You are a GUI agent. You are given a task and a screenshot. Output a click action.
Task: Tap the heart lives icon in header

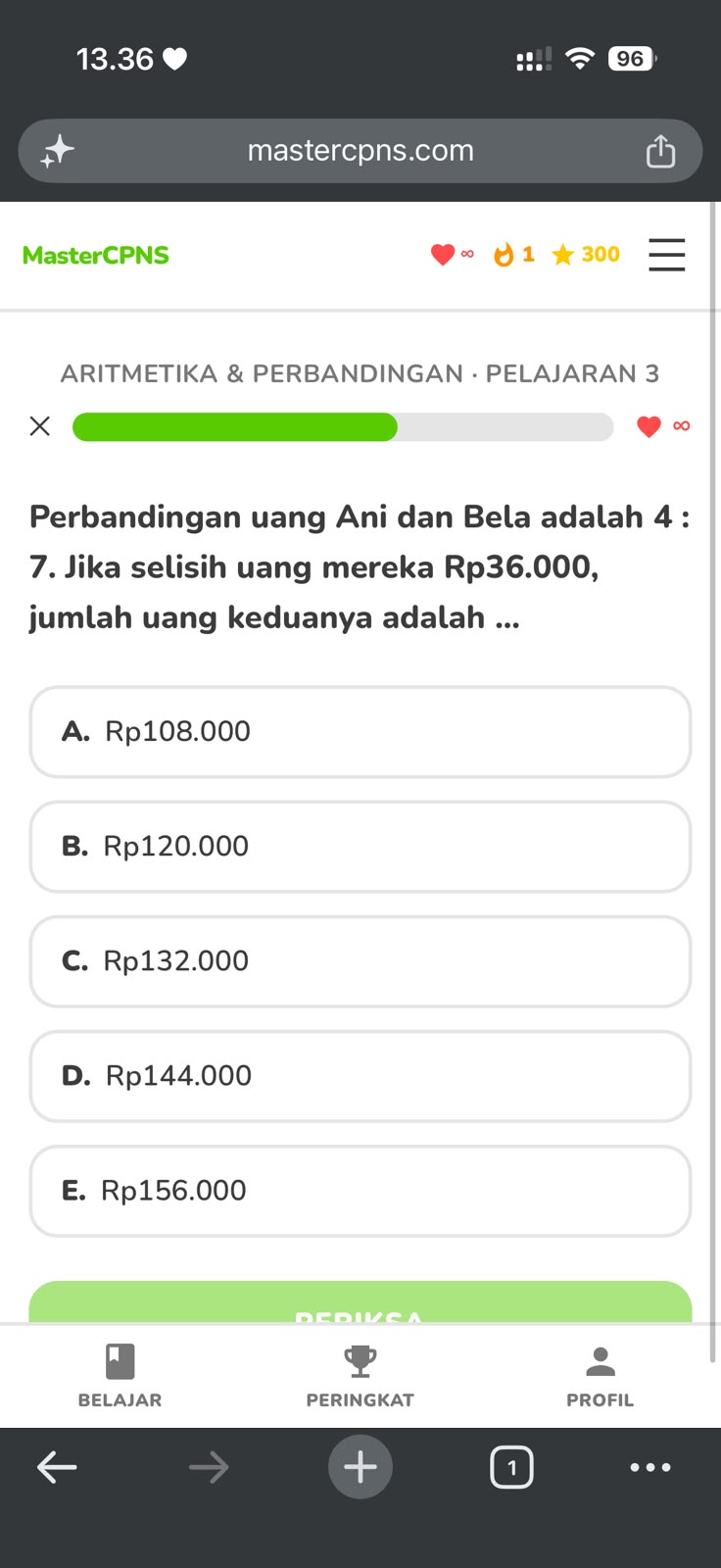443,255
